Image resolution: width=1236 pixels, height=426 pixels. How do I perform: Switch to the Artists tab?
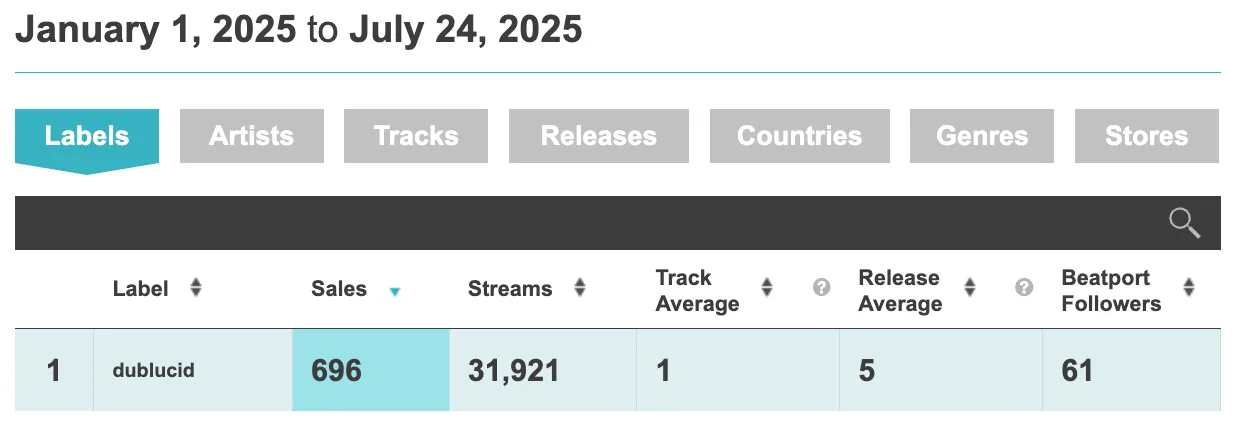252,136
